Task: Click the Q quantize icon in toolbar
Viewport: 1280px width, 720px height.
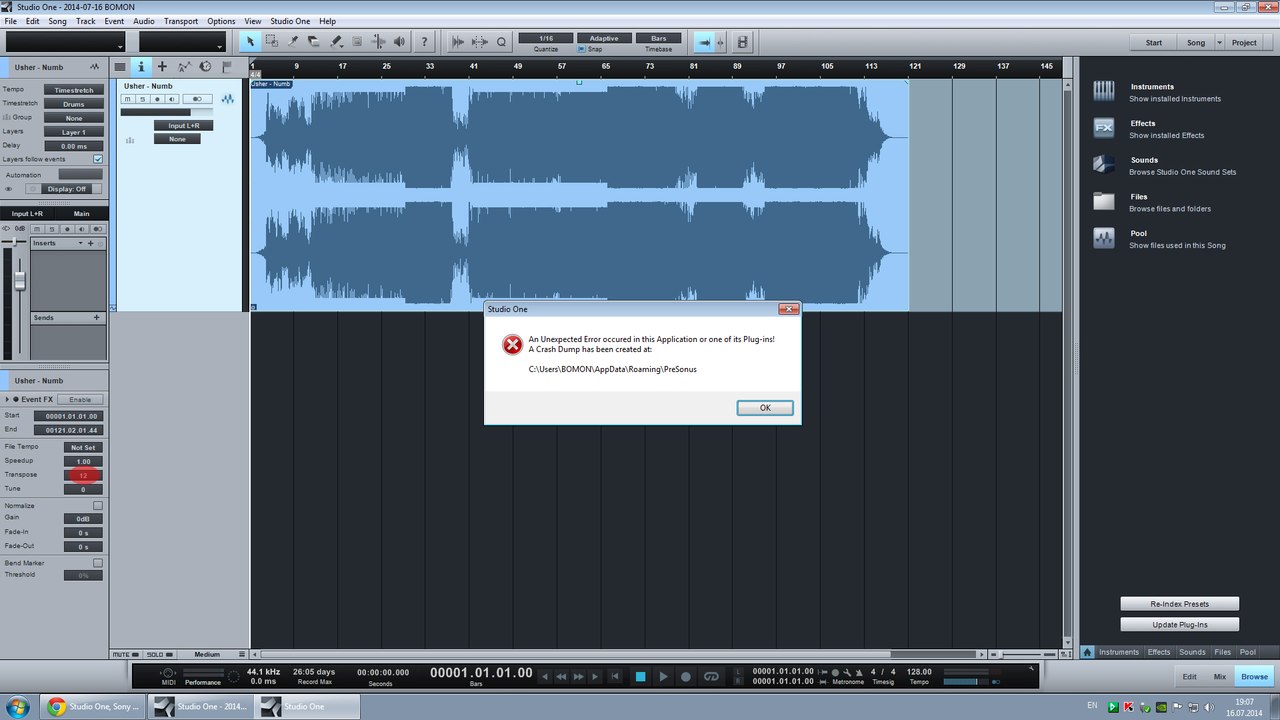Action: click(501, 42)
